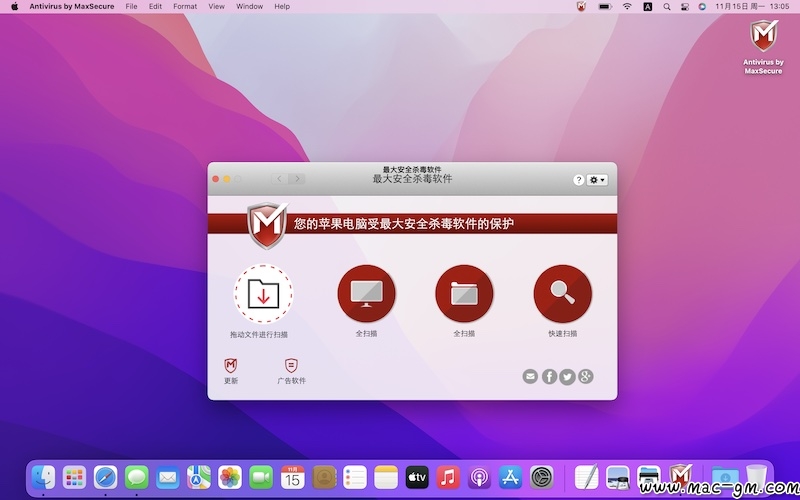800x500 pixels.
Task: Click the Google Plus share icon
Action: 586,377
